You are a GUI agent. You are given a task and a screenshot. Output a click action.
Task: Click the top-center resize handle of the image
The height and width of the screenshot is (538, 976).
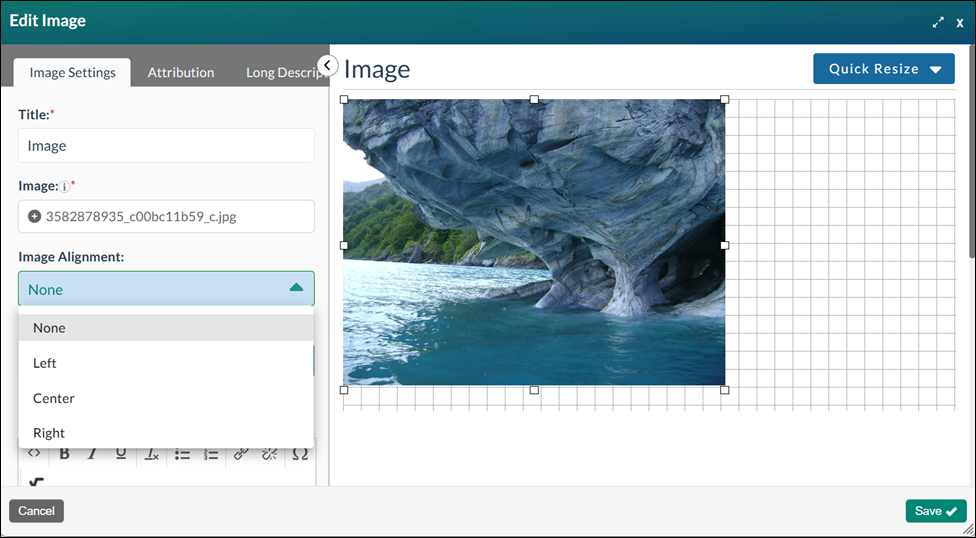[x=534, y=99]
